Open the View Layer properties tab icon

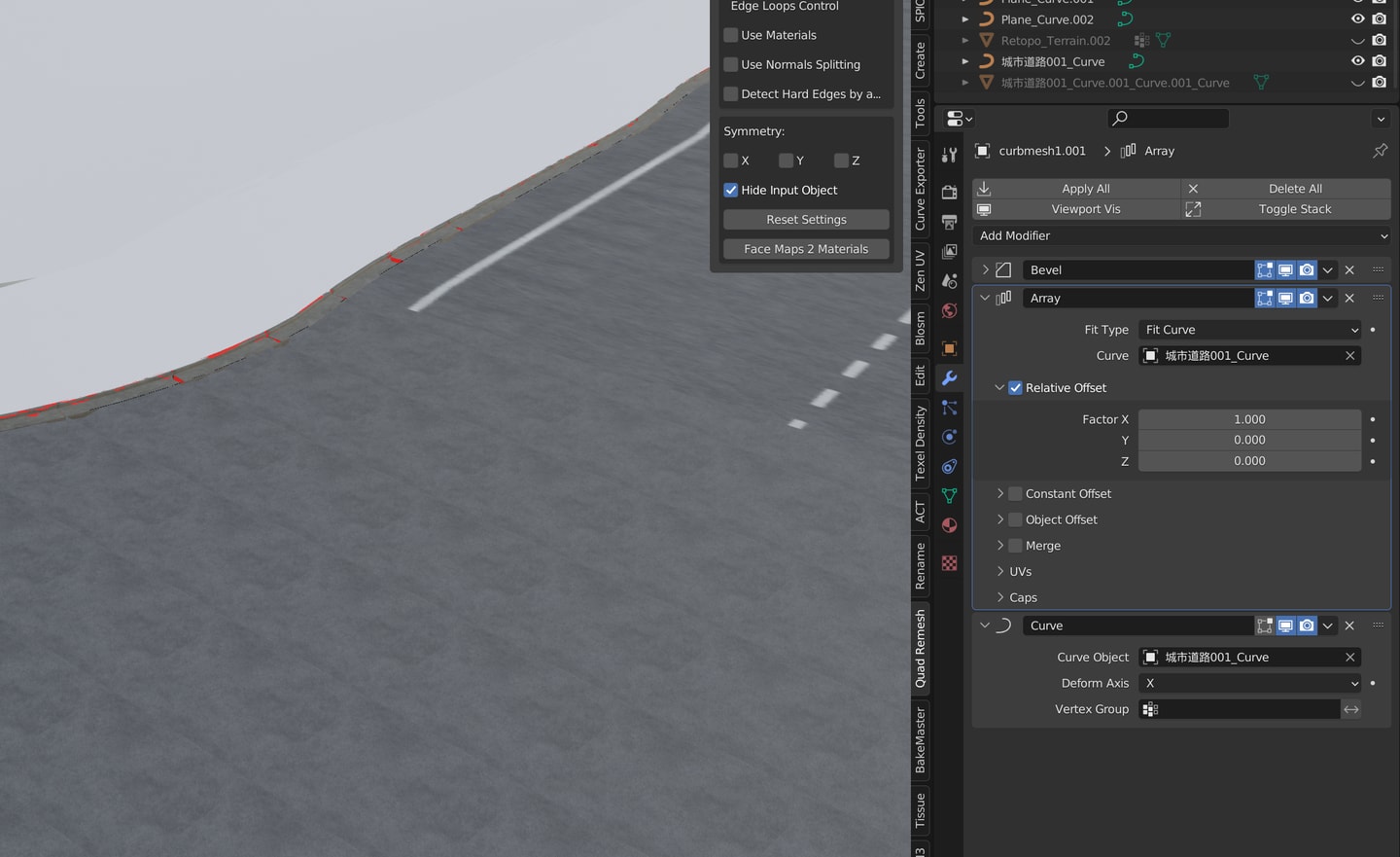[x=949, y=251]
